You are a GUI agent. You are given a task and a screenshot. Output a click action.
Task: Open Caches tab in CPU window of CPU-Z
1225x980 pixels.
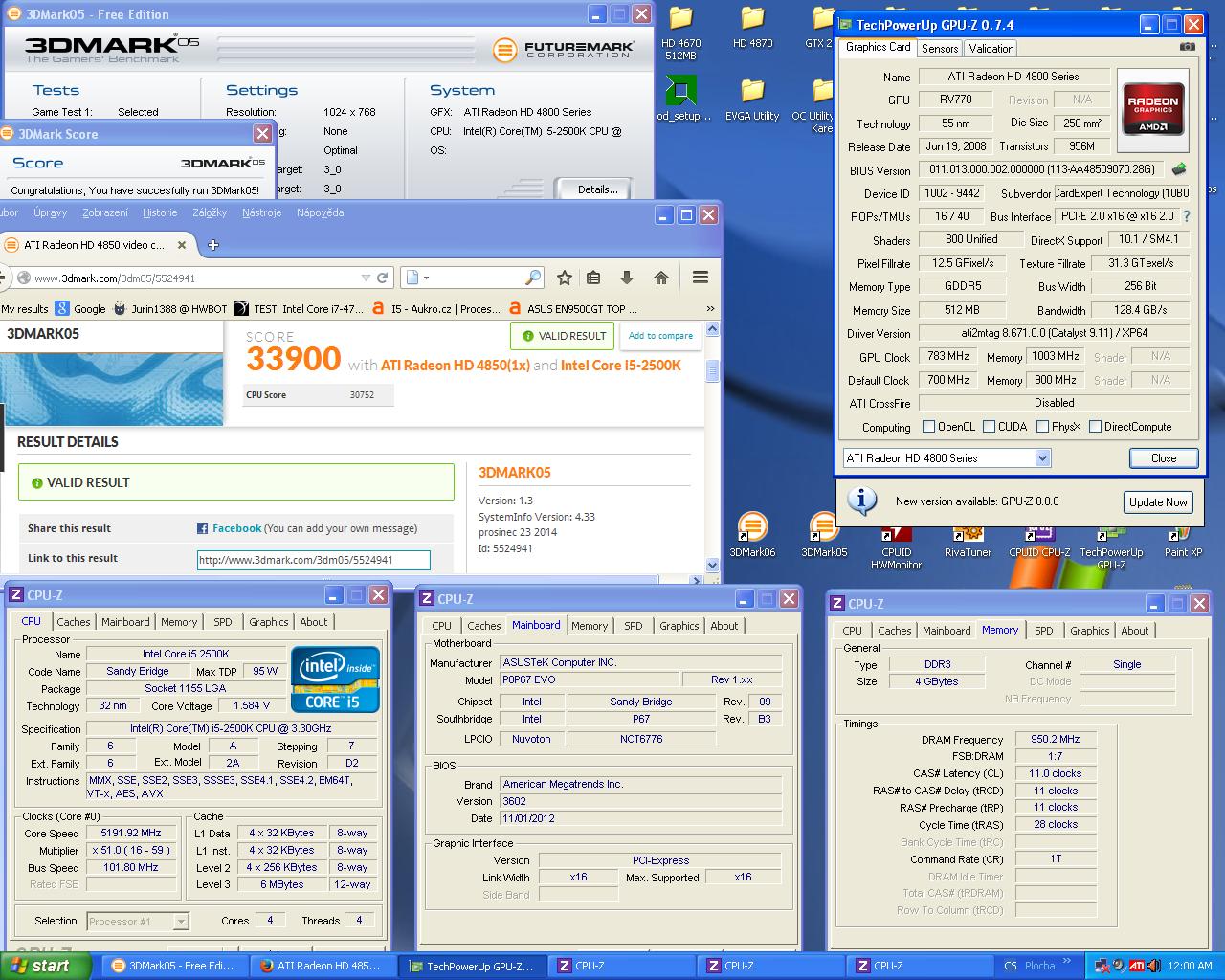click(74, 622)
